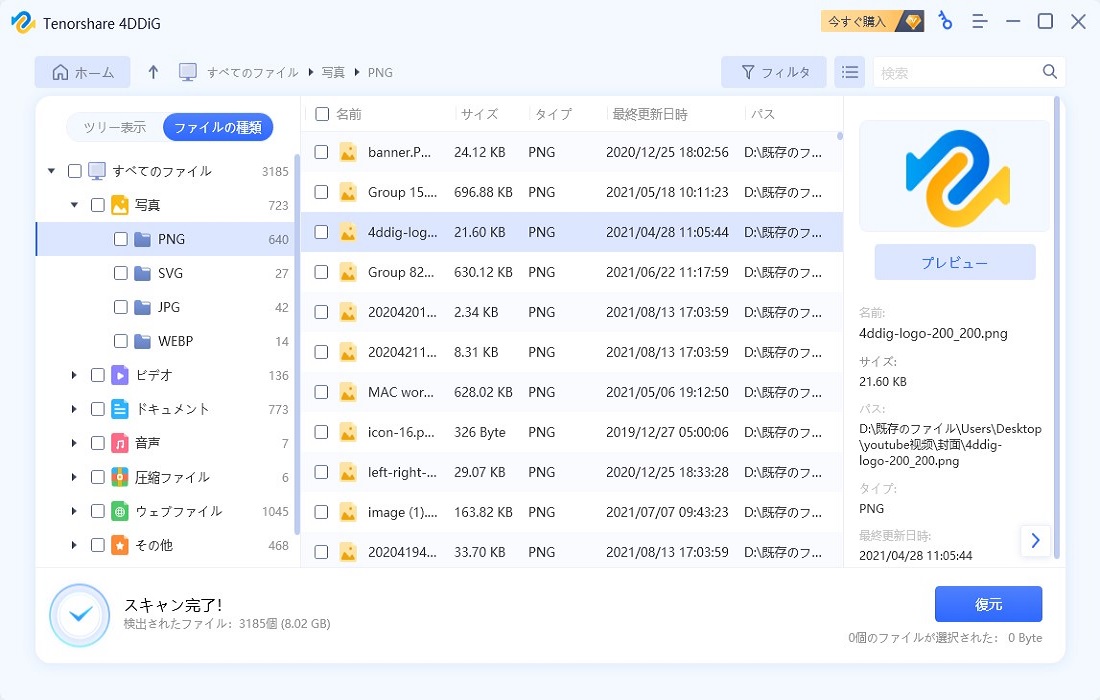The image size is (1100, 700).
Task: Toggle the select-all 名前 header checkbox
Action: (x=322, y=114)
